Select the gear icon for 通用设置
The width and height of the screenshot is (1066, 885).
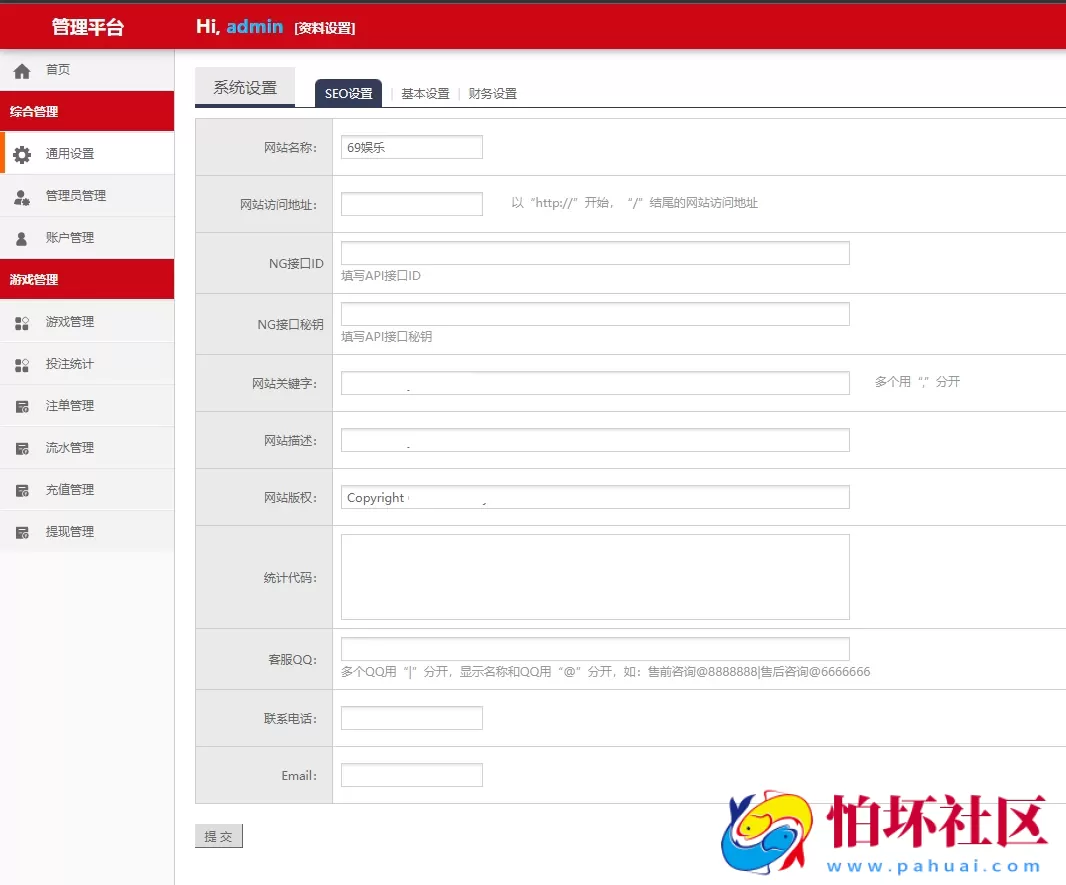22,153
